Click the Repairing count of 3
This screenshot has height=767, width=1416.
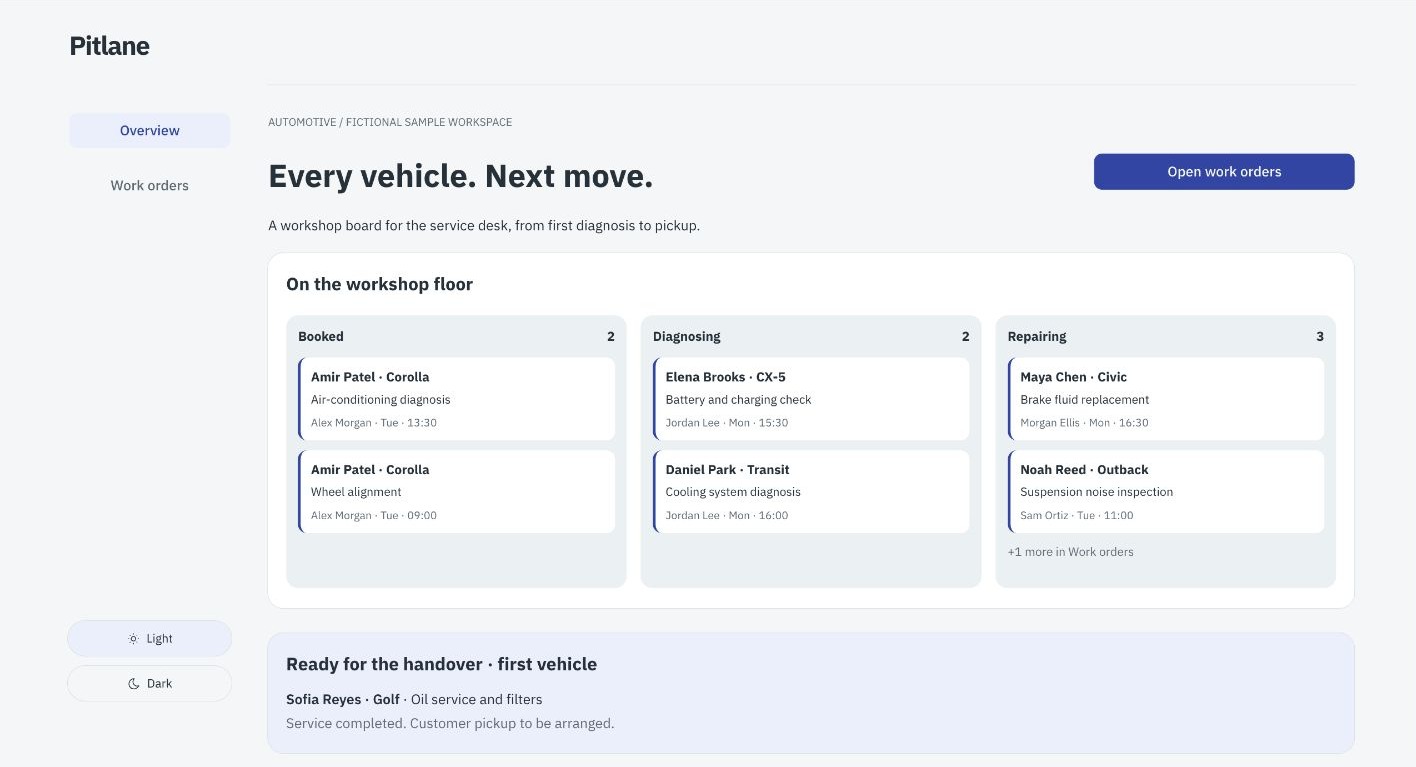pyautogui.click(x=1320, y=337)
